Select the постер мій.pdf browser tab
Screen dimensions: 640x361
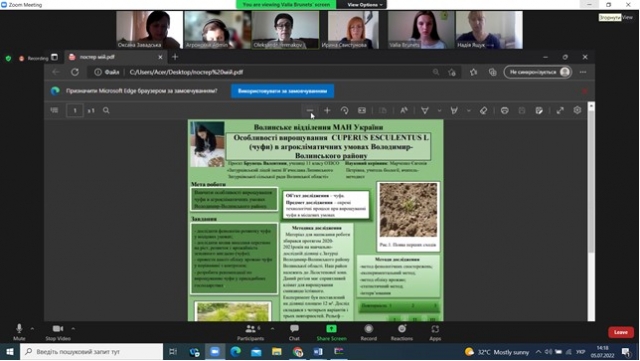point(115,57)
